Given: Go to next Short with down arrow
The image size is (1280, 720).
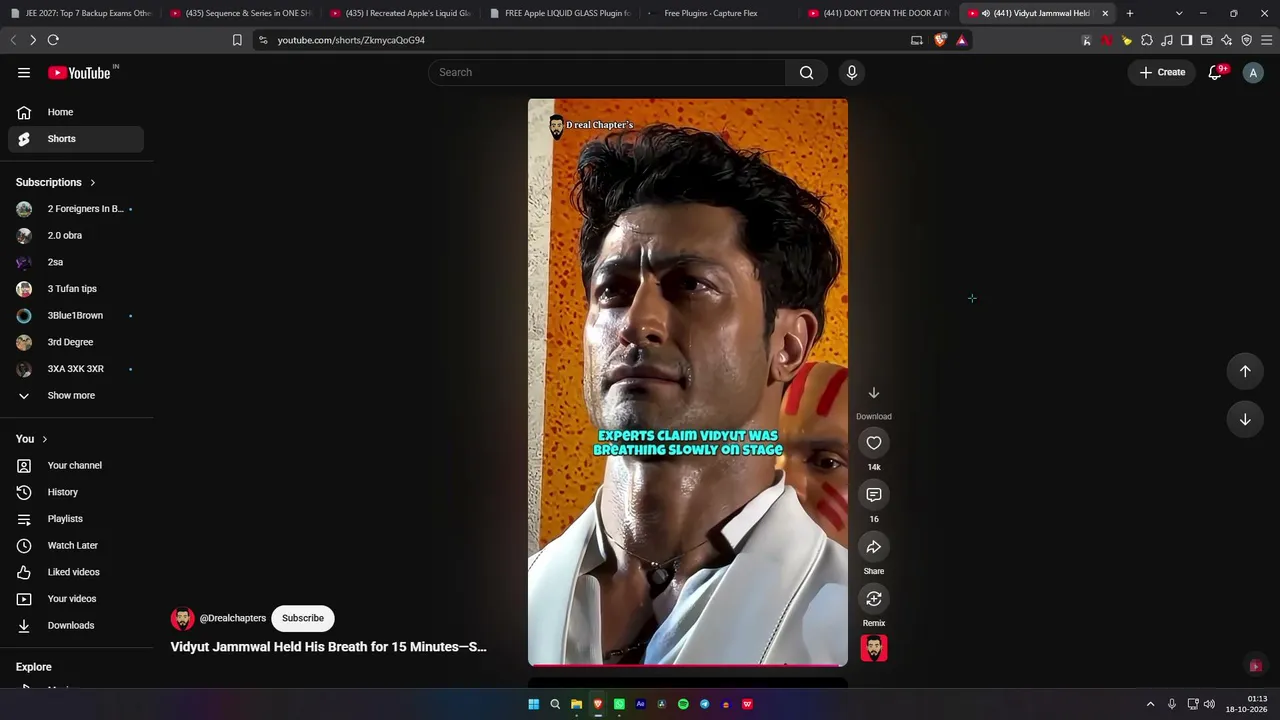Looking at the screenshot, I should (x=1245, y=419).
